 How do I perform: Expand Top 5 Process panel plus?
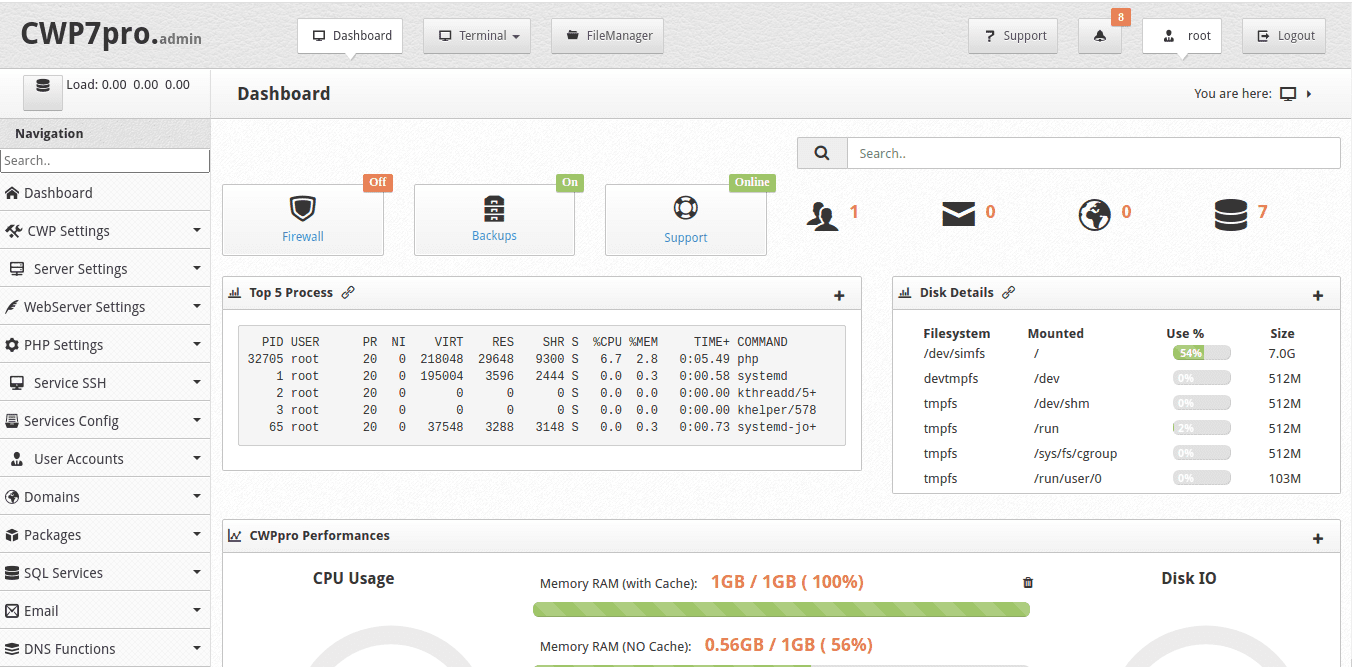tap(839, 295)
